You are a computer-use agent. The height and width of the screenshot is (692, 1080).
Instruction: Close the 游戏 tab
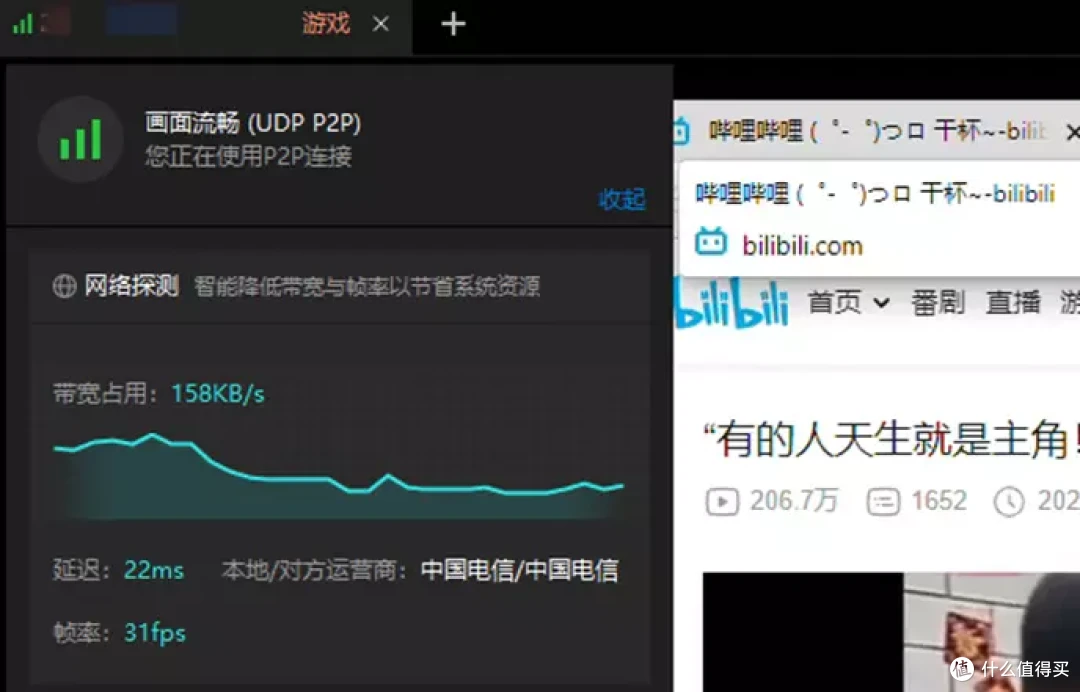click(x=380, y=24)
